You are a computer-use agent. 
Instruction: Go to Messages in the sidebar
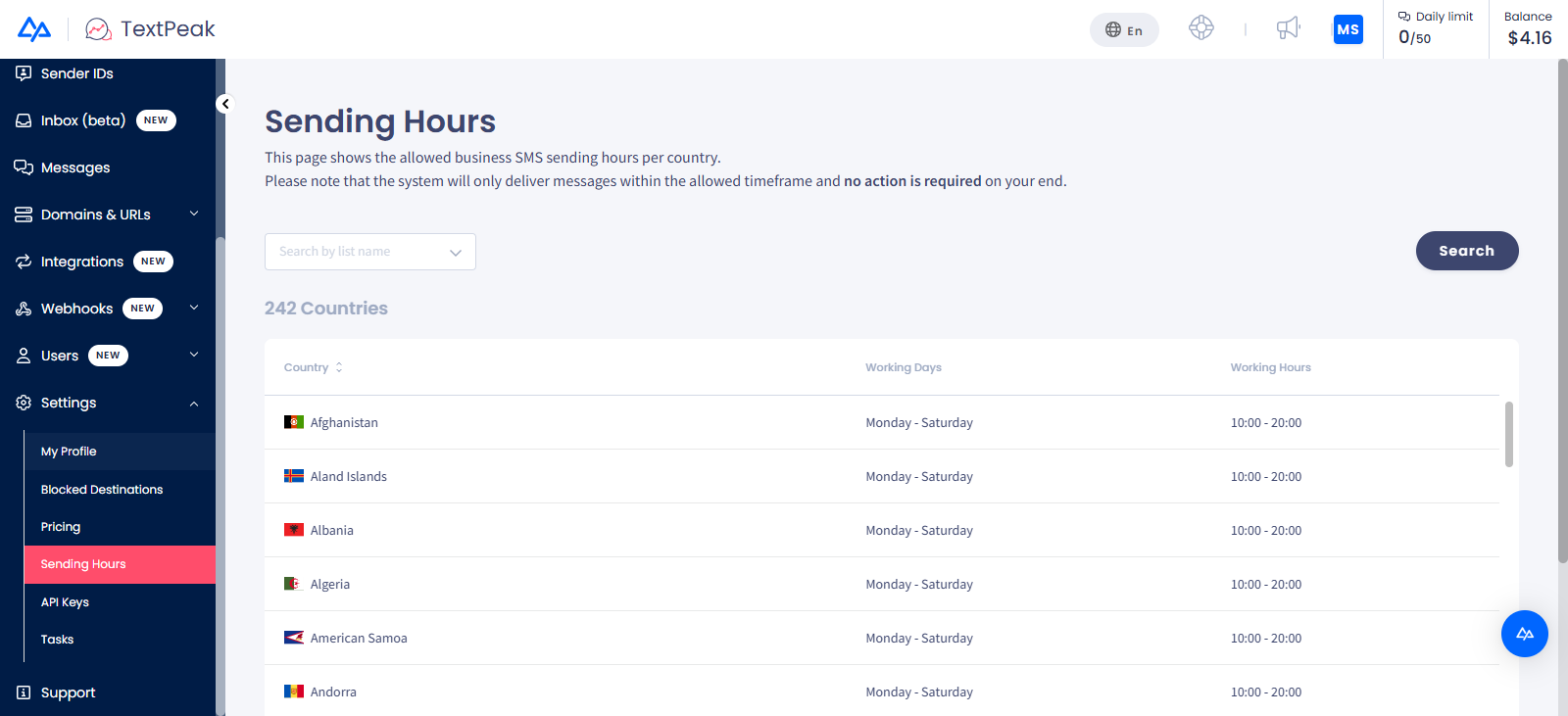(75, 167)
